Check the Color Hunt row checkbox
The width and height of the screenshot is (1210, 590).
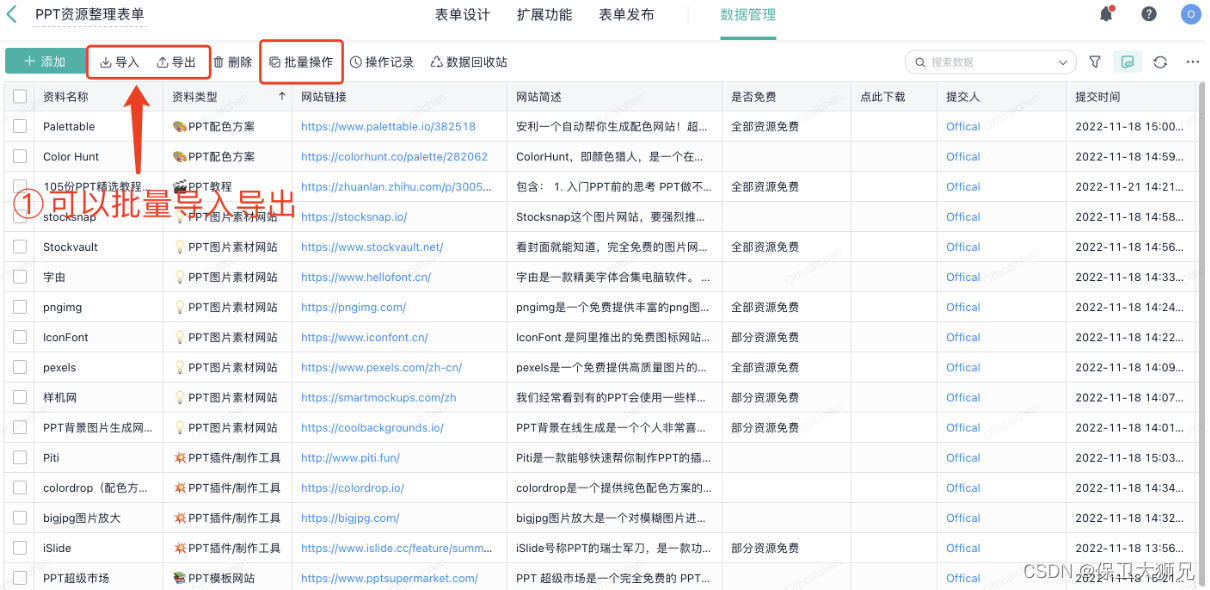pos(20,157)
